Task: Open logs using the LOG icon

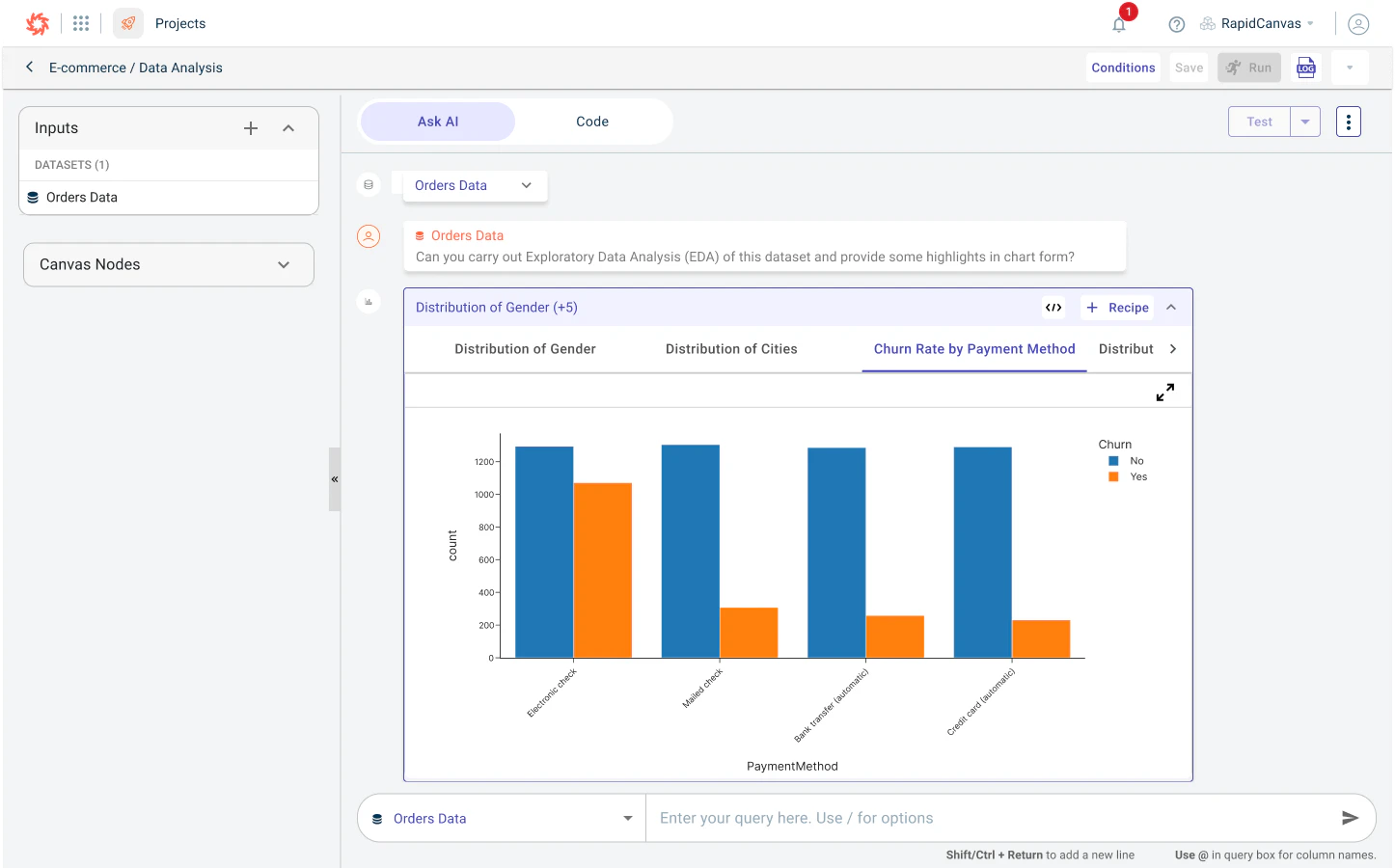Action: coord(1306,67)
